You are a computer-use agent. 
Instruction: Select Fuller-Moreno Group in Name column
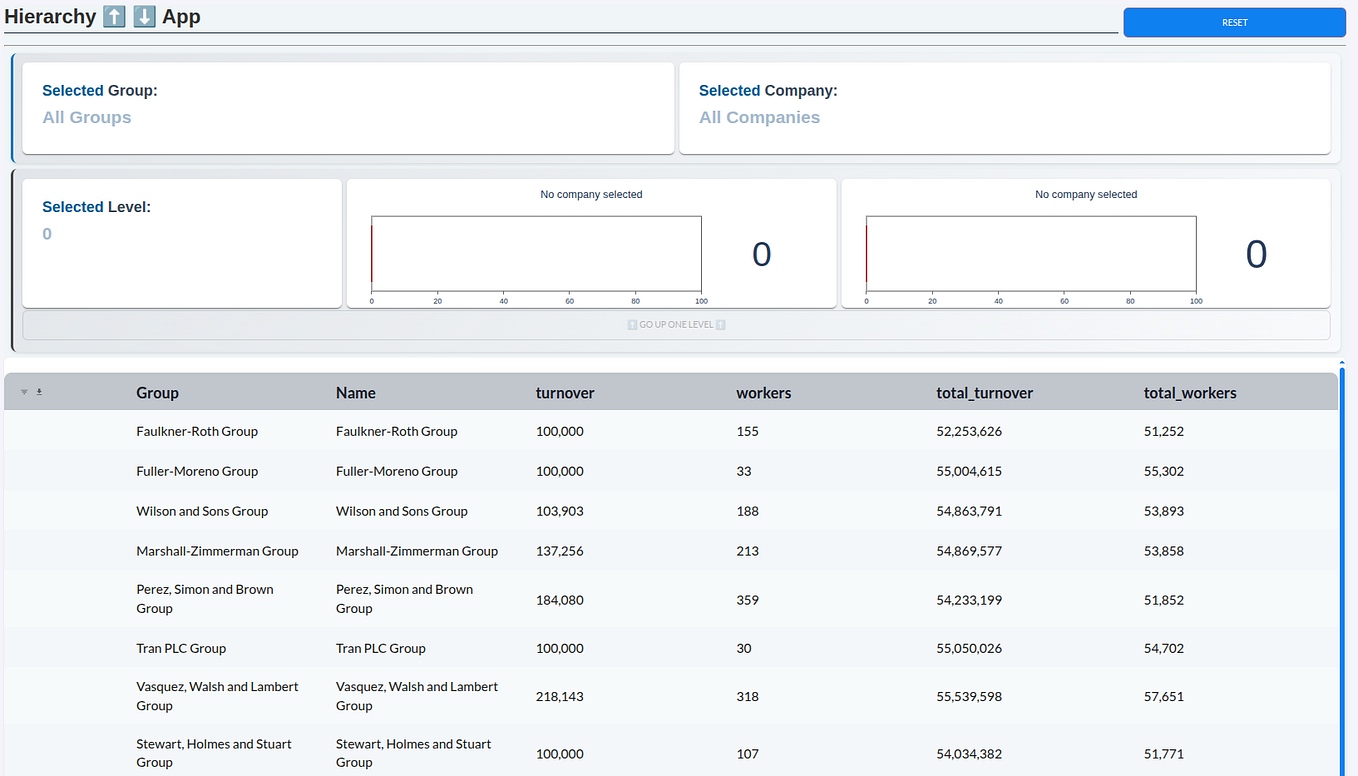pos(397,471)
